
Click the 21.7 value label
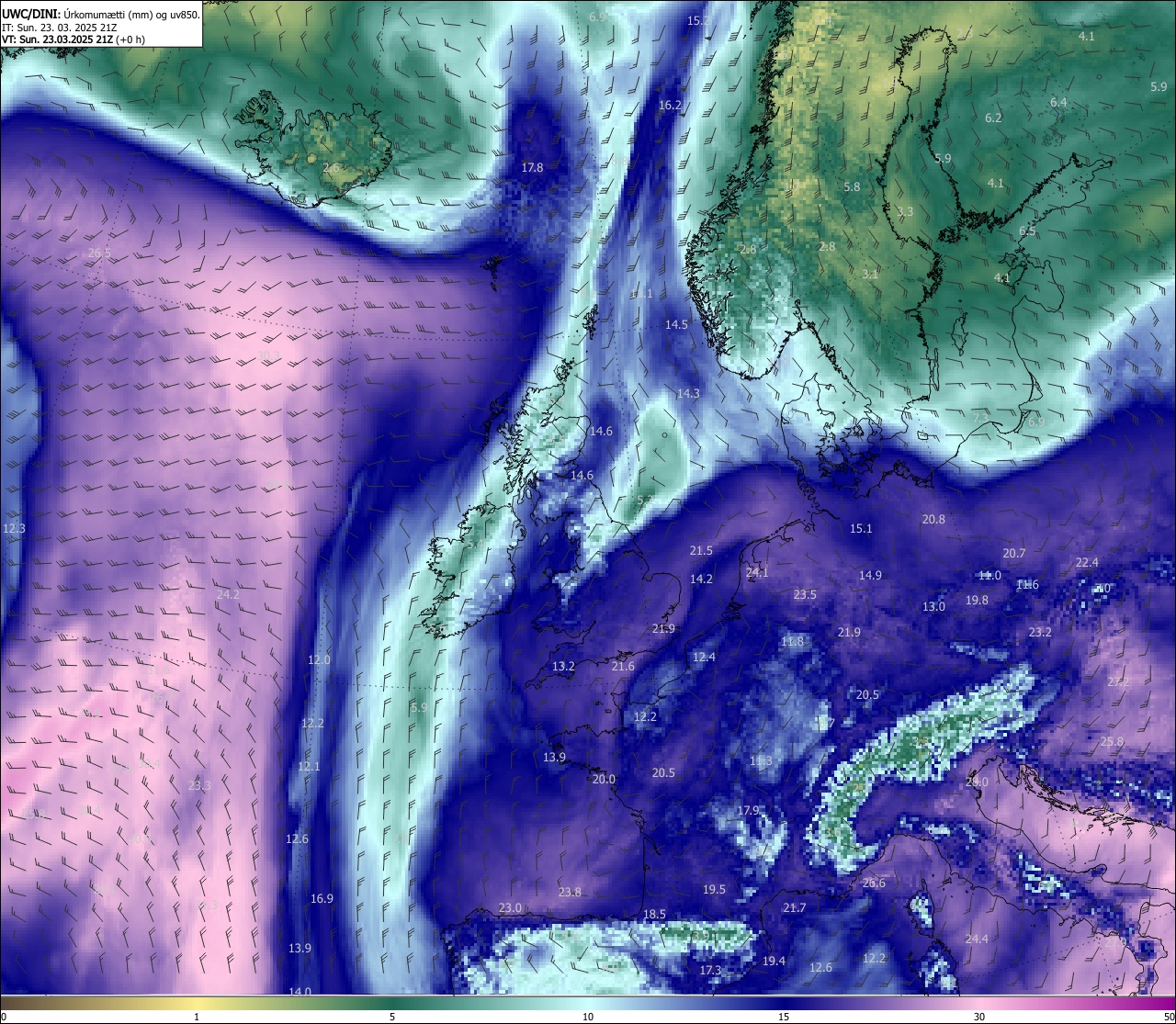click(794, 907)
